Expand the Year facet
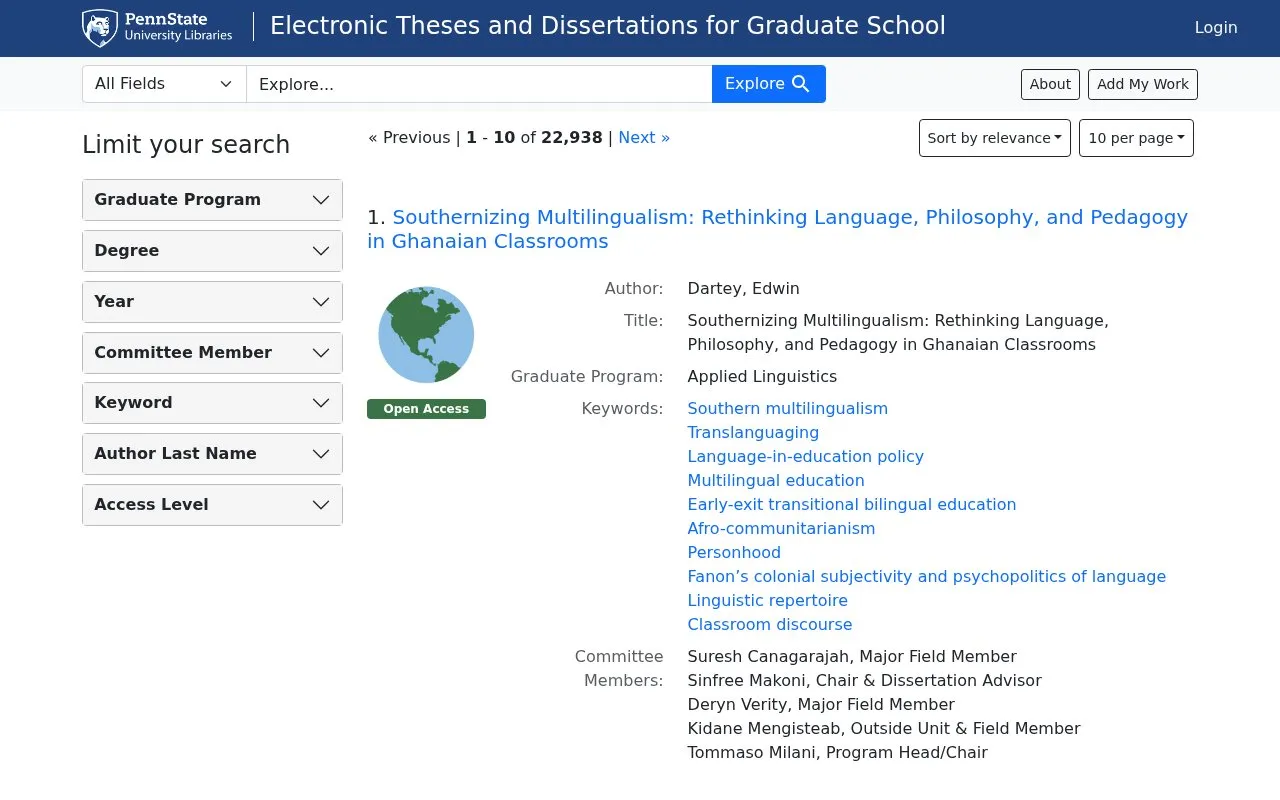 coord(212,302)
